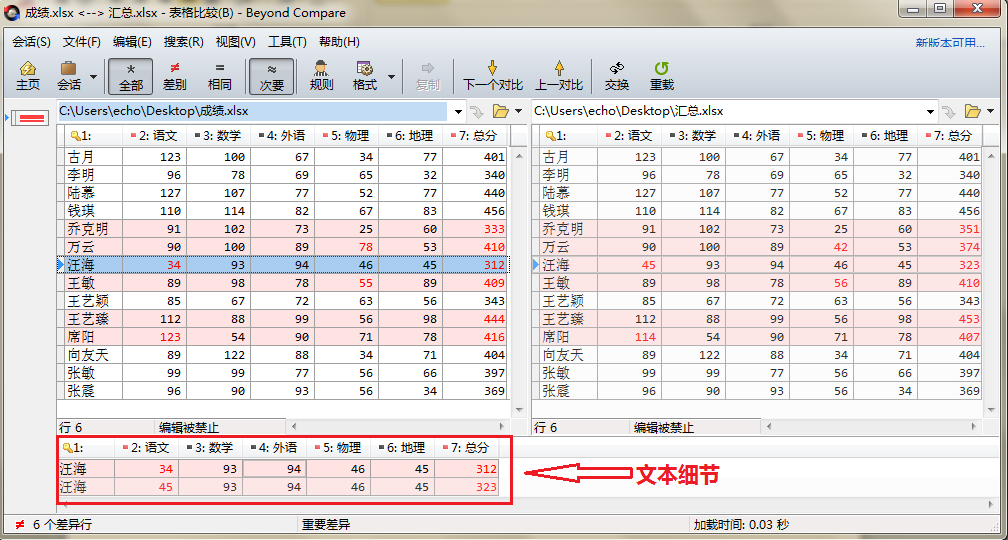Screen dimensions: 1008x540
Task: Jump to 下一个对比 next difference
Action: [x=492, y=76]
